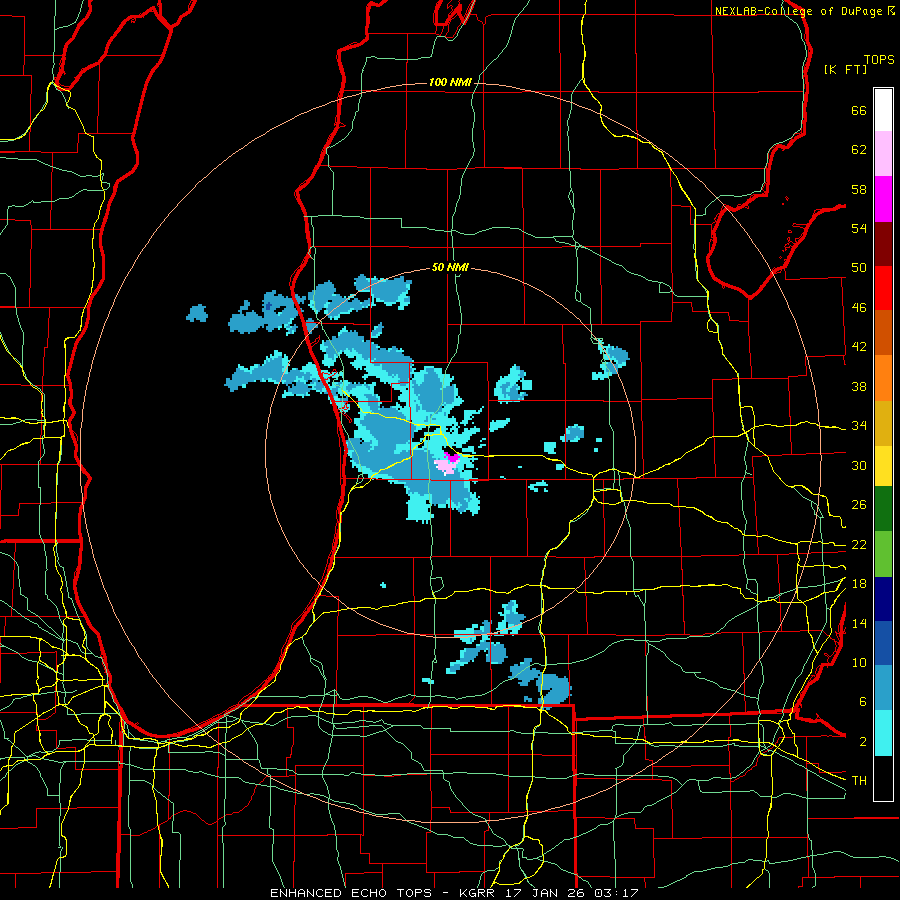Screen dimensions: 900x900
Task: Click the "[K FT]" unit label
Action: click(845, 69)
